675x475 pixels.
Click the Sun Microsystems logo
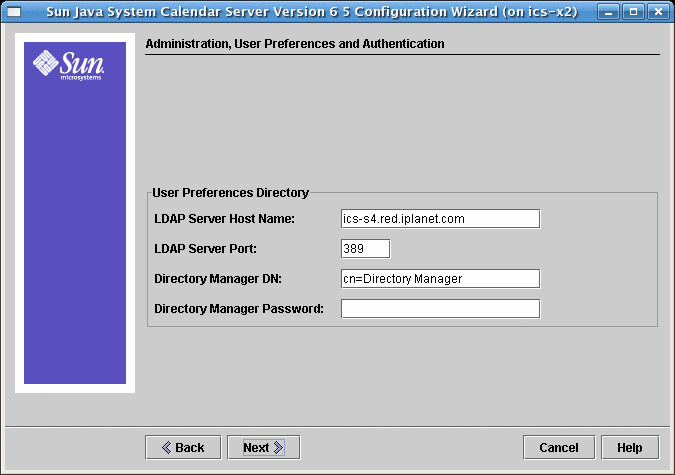pos(68,65)
